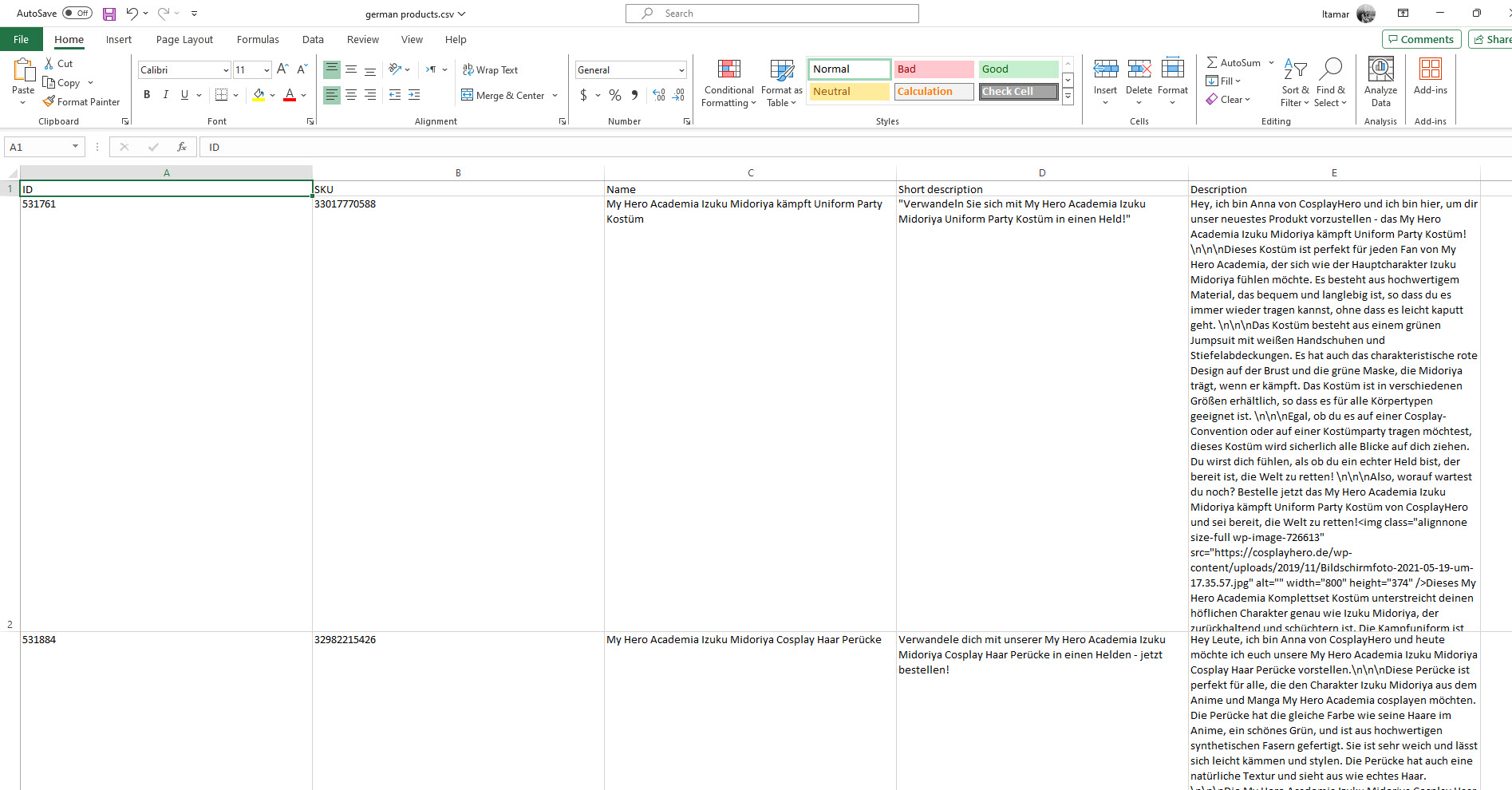Open Font settings dialog launcher

(310, 121)
